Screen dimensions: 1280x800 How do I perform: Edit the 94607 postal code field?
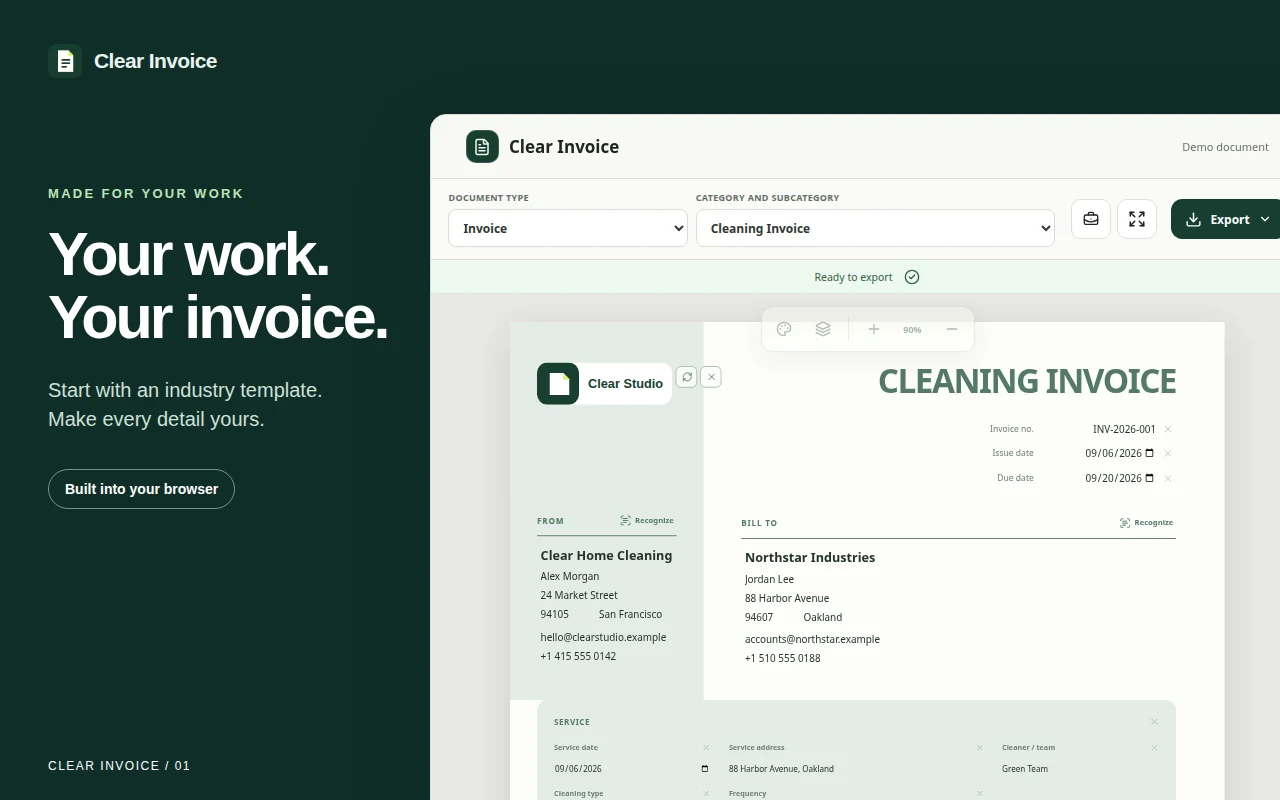[759, 617]
